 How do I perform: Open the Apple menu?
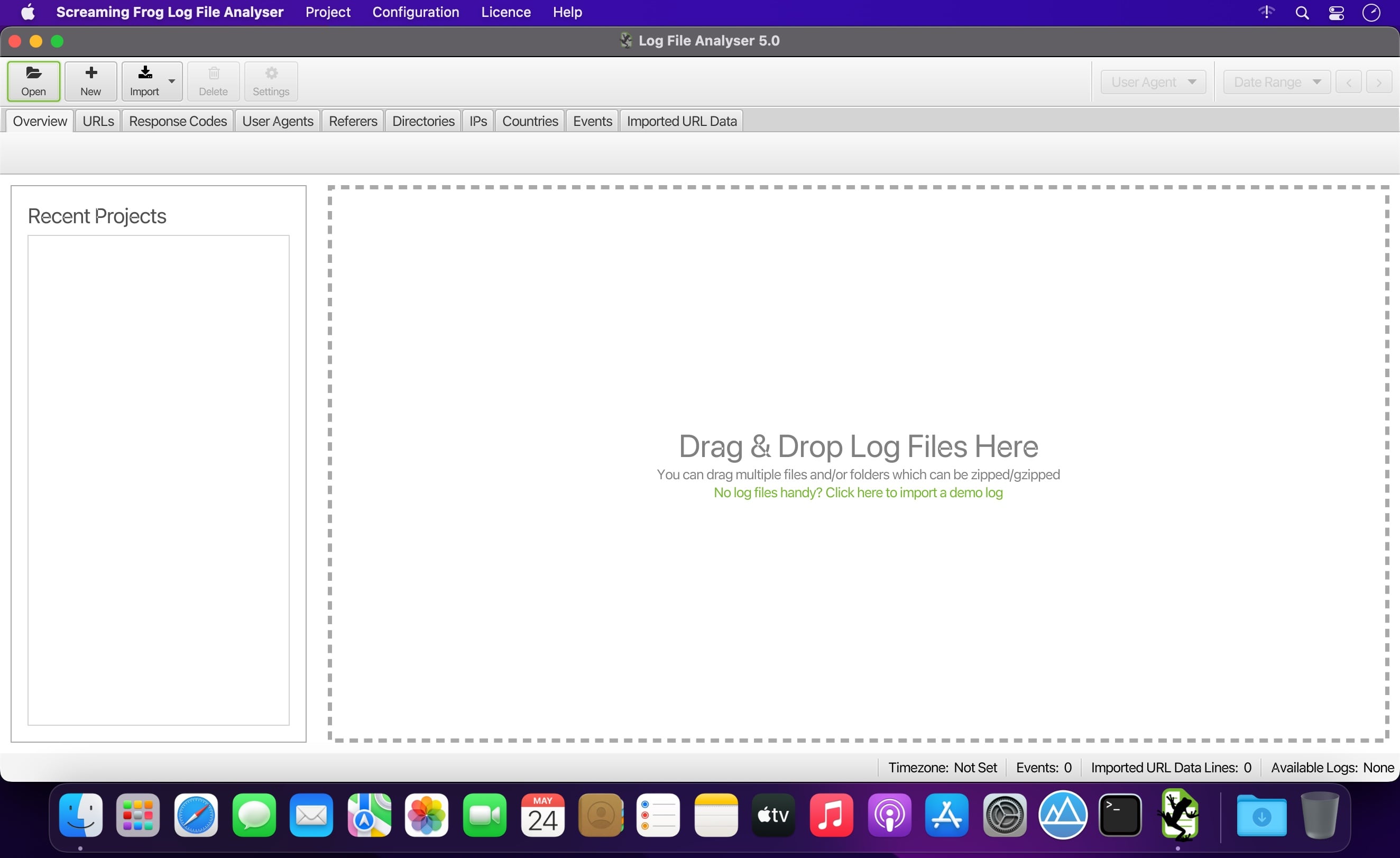click(x=28, y=12)
